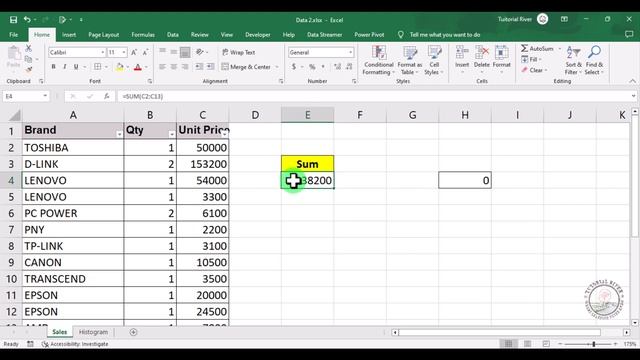
Task: Click the Orientation text angle icon
Action: pos(200,52)
